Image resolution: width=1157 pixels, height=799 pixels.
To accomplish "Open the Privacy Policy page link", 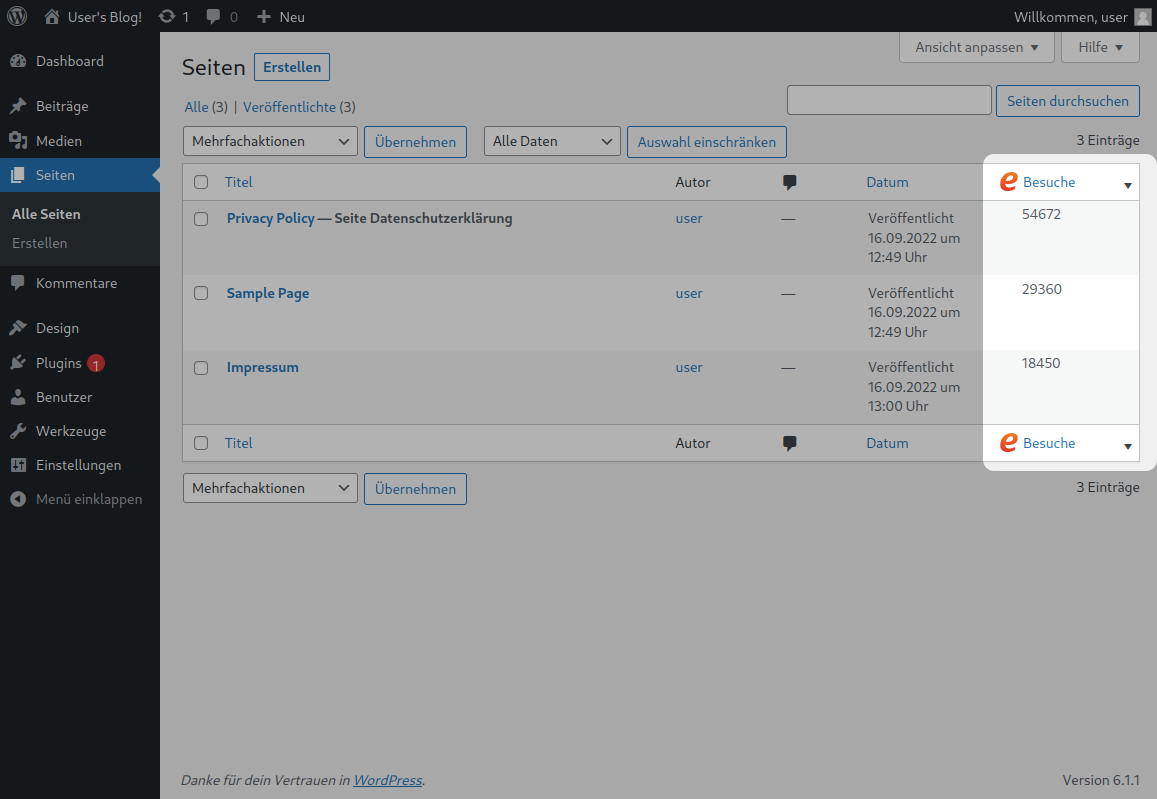I will [x=271, y=218].
